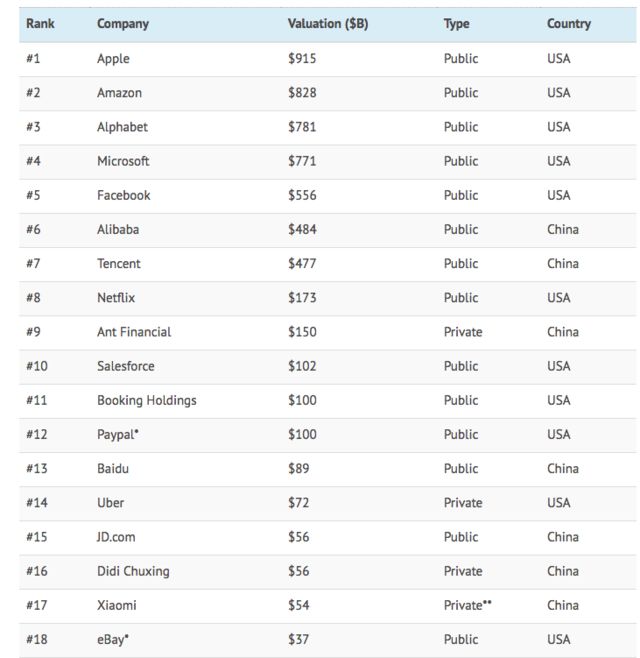Image resolution: width=640 pixels, height=658 pixels.
Task: Select the Booking Holdings company name
Action: pyautogui.click(x=147, y=400)
